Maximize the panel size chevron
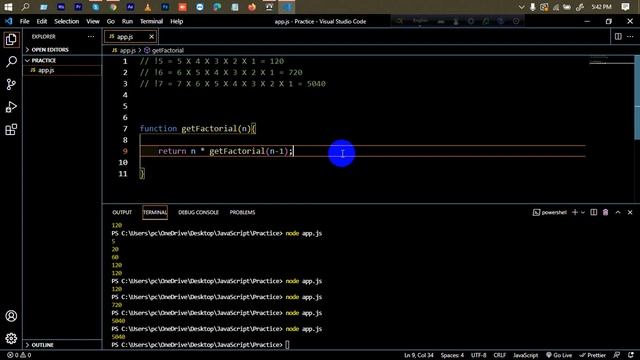The image size is (640, 360). (x=618, y=212)
